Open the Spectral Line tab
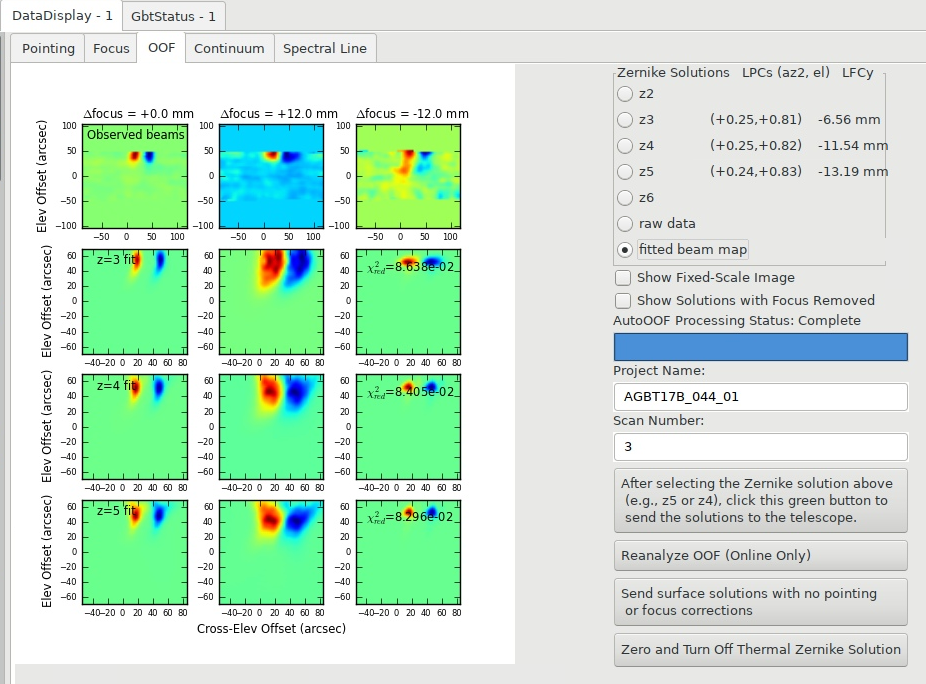This screenshot has width=926, height=684. pyautogui.click(x=325, y=48)
